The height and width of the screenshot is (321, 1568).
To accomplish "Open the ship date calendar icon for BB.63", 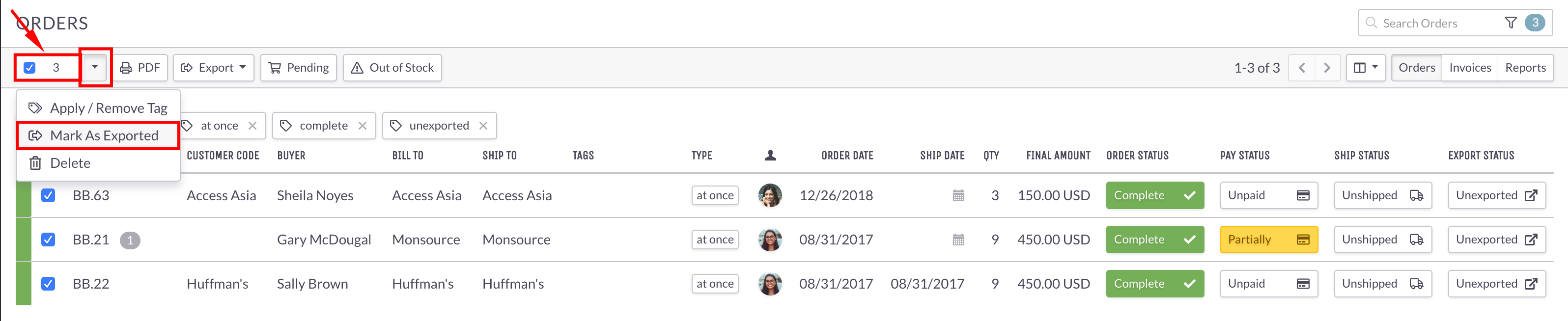I will pyautogui.click(x=959, y=196).
